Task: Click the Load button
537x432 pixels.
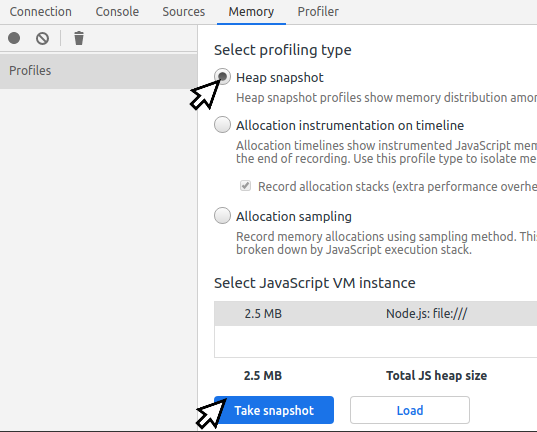Action: pyautogui.click(x=410, y=410)
